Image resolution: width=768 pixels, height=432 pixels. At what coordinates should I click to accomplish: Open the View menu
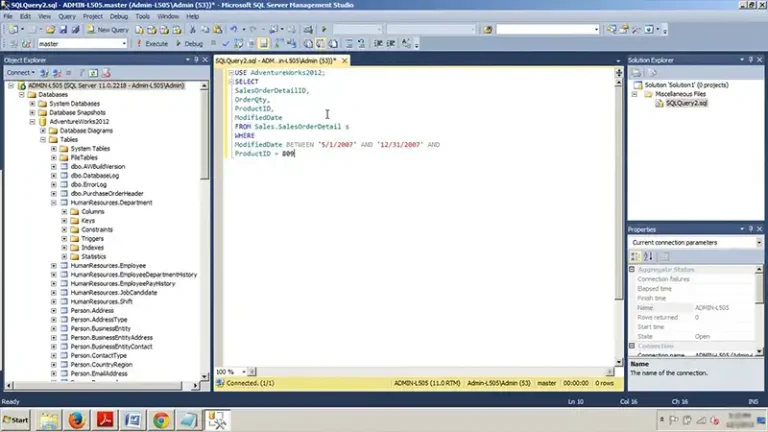(44, 16)
